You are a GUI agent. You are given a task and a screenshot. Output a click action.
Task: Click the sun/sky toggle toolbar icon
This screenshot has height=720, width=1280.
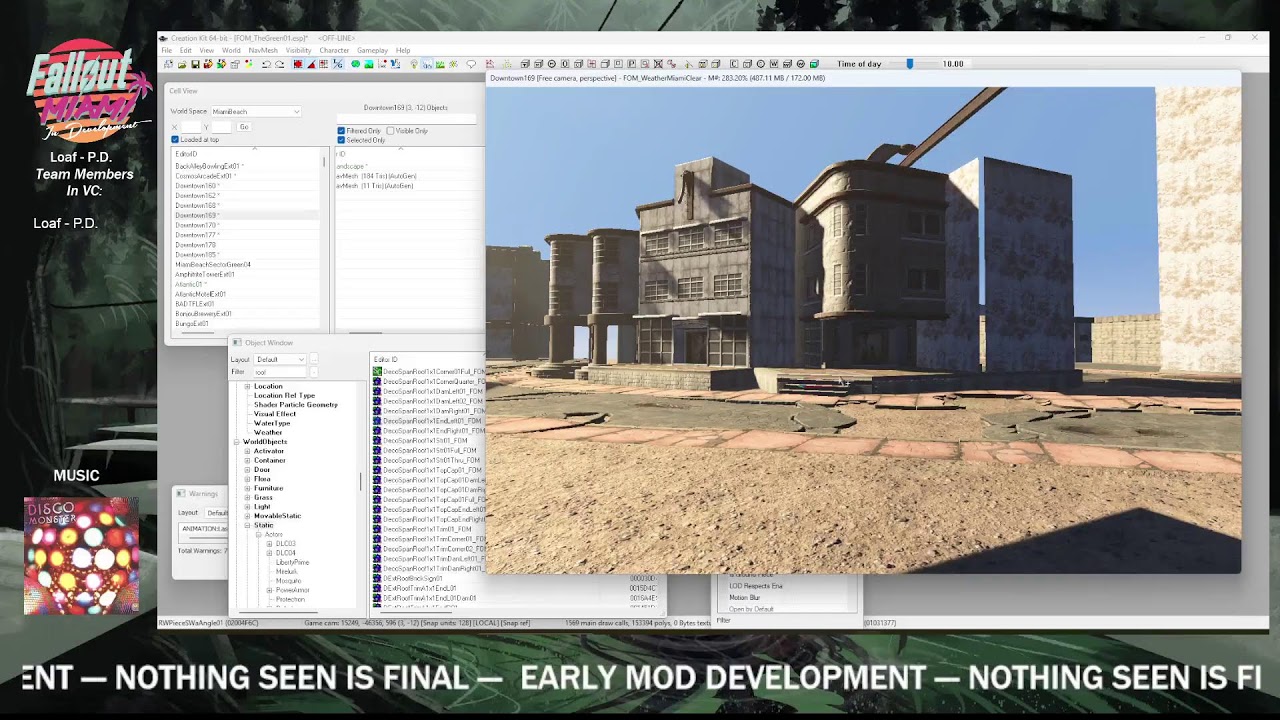point(453,64)
